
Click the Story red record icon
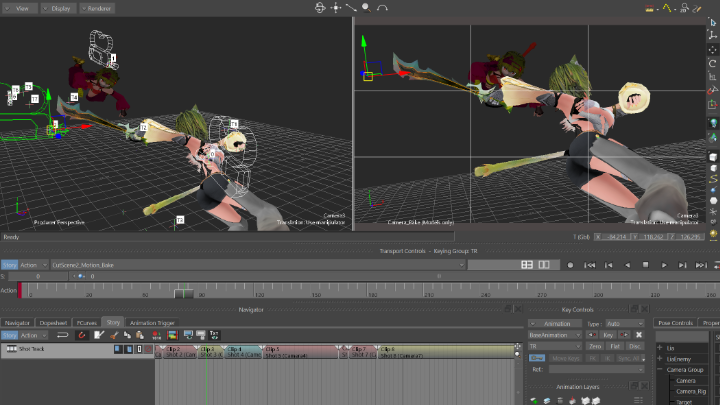[156, 335]
